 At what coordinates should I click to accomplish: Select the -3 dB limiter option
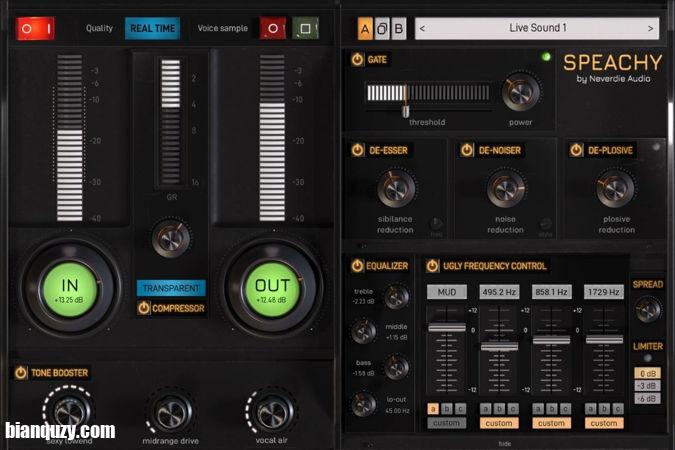pyautogui.click(x=647, y=386)
